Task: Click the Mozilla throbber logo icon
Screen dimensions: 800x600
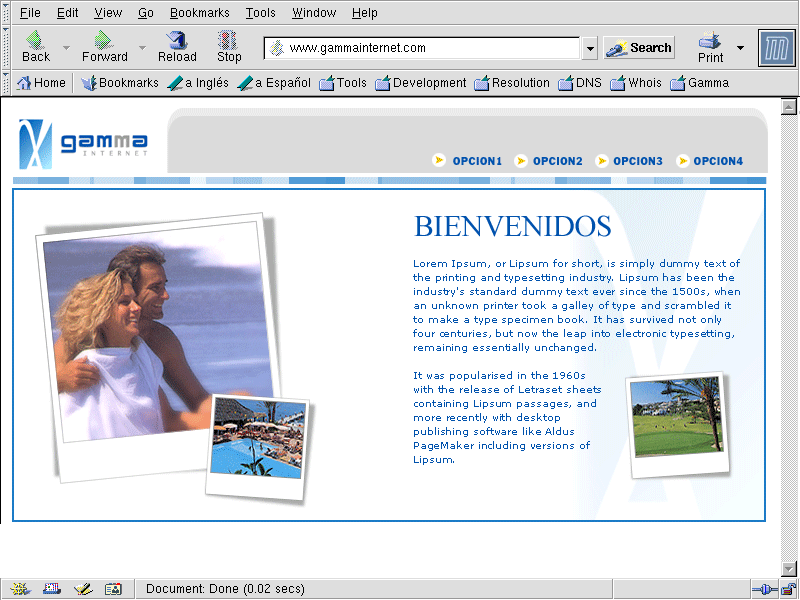Action: (x=776, y=48)
